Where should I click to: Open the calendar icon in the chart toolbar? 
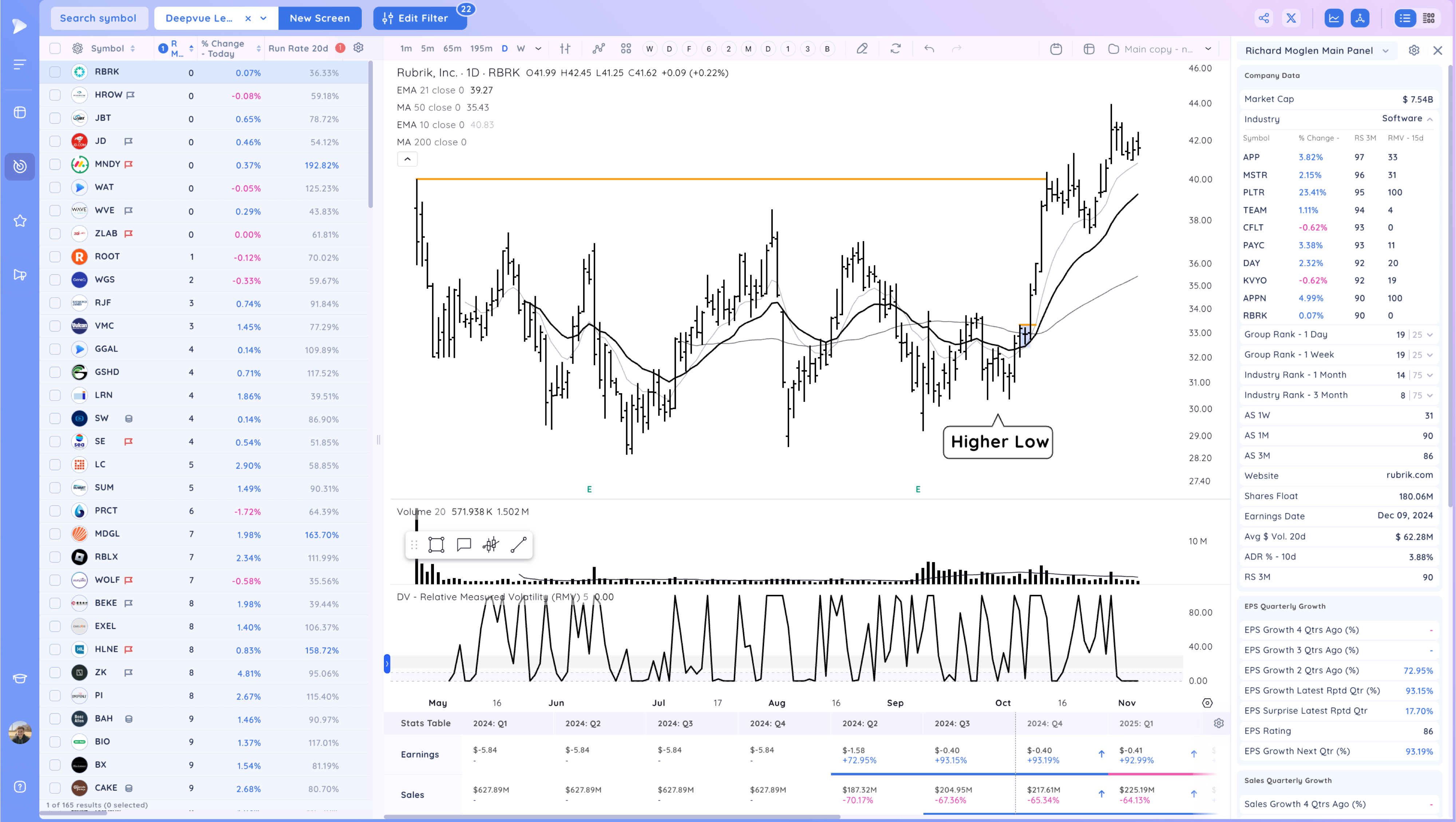point(1055,49)
